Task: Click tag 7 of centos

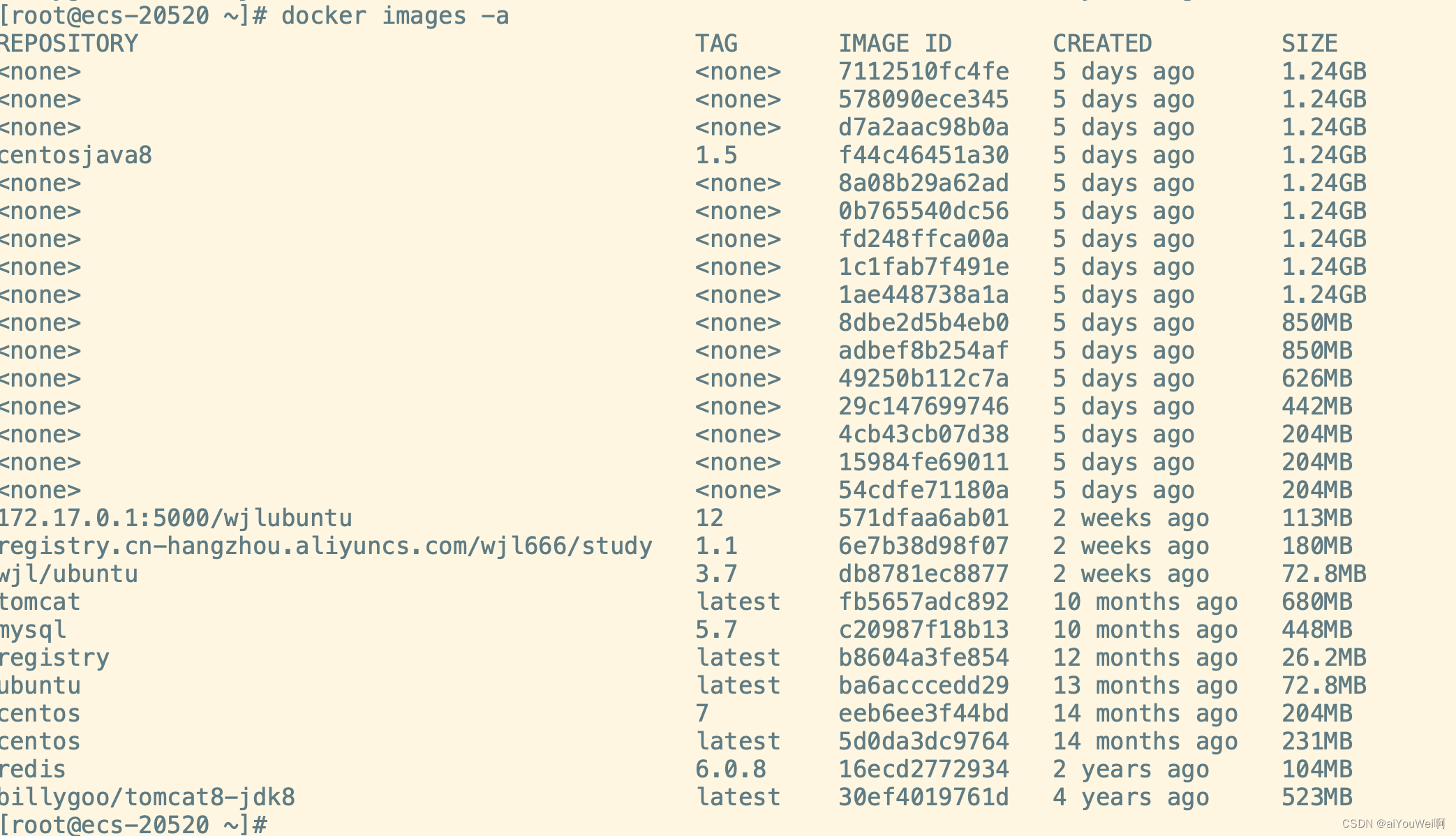Action: click(x=702, y=713)
